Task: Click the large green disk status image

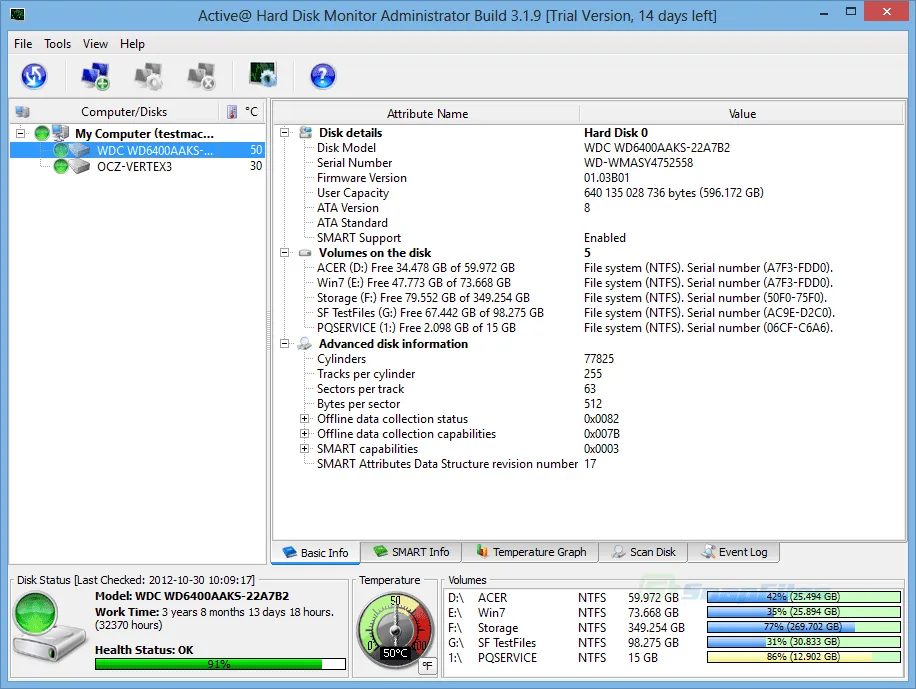Action: 49,626
